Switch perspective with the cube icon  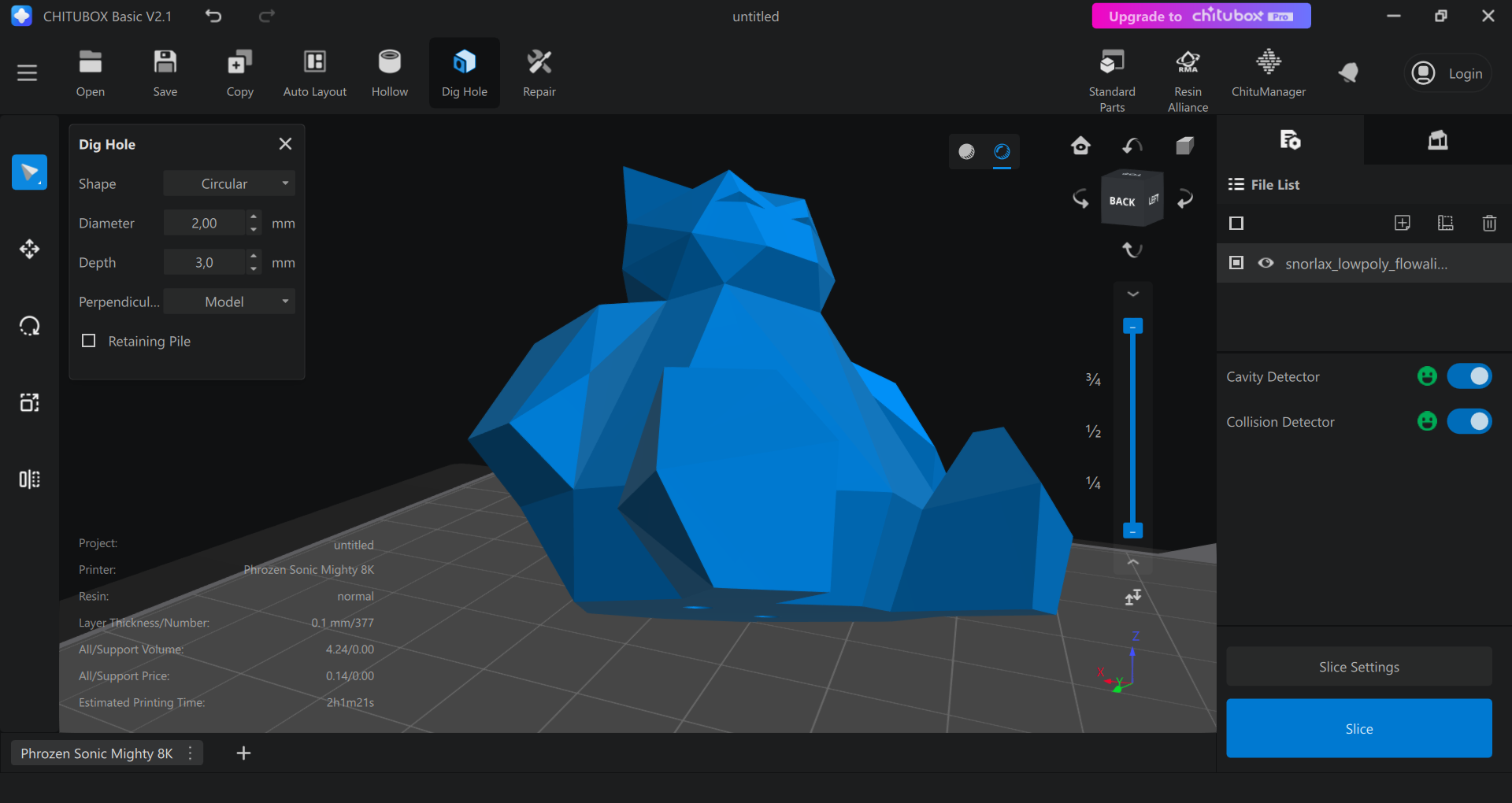pos(1185,146)
